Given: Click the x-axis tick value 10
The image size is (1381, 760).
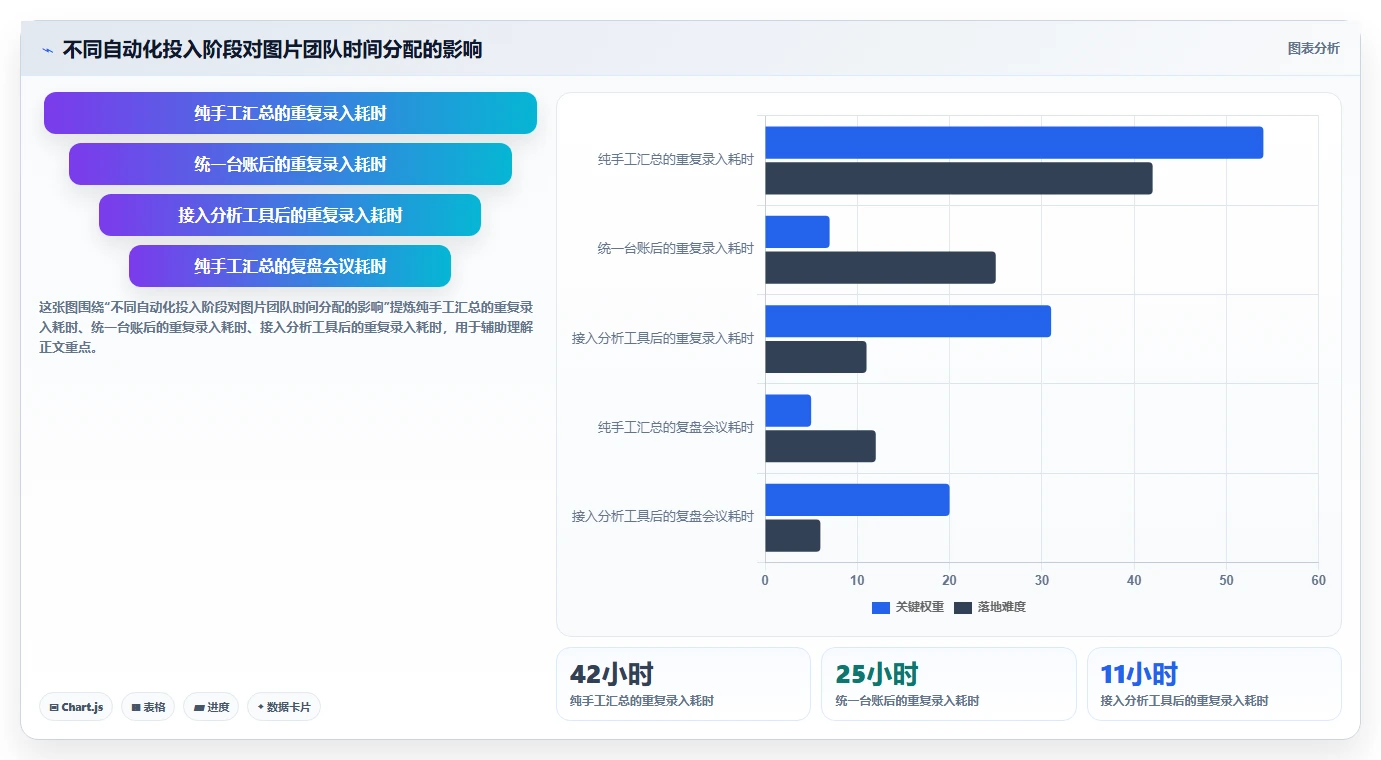Looking at the screenshot, I should 857,580.
